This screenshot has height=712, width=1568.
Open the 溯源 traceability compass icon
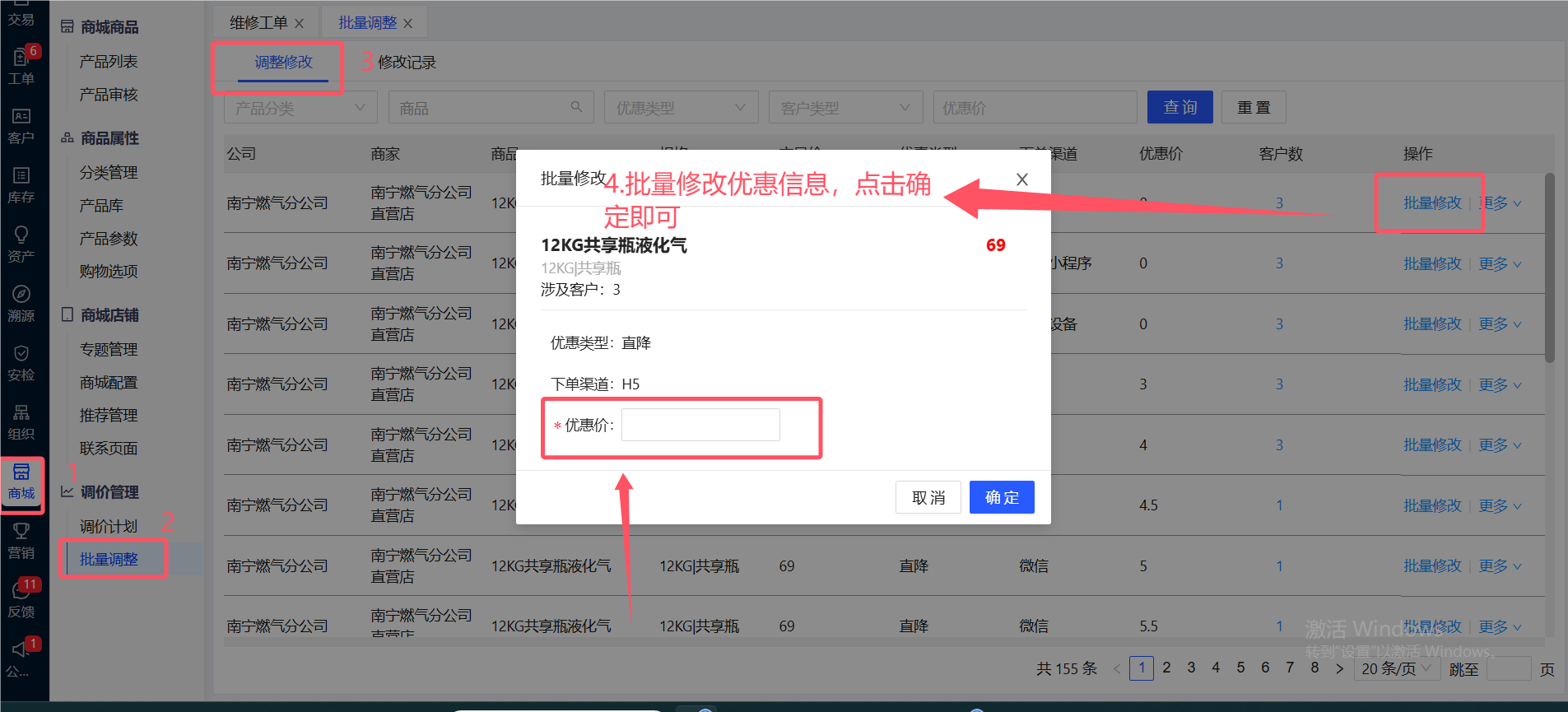(21, 303)
